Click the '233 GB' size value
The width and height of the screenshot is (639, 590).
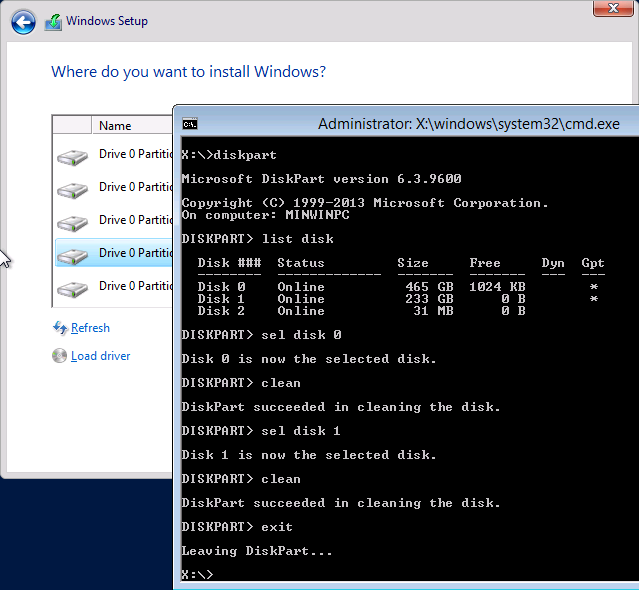pyautogui.click(x=429, y=299)
